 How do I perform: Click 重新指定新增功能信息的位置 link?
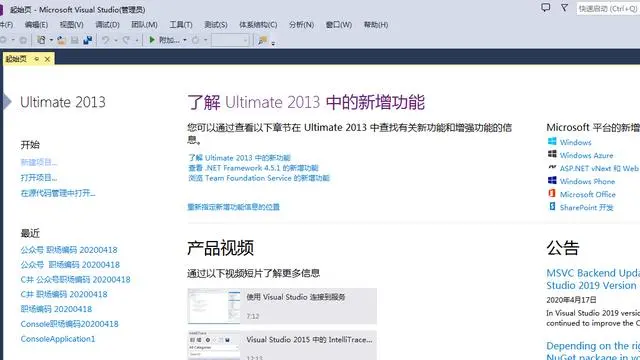pyautogui.click(x=233, y=207)
